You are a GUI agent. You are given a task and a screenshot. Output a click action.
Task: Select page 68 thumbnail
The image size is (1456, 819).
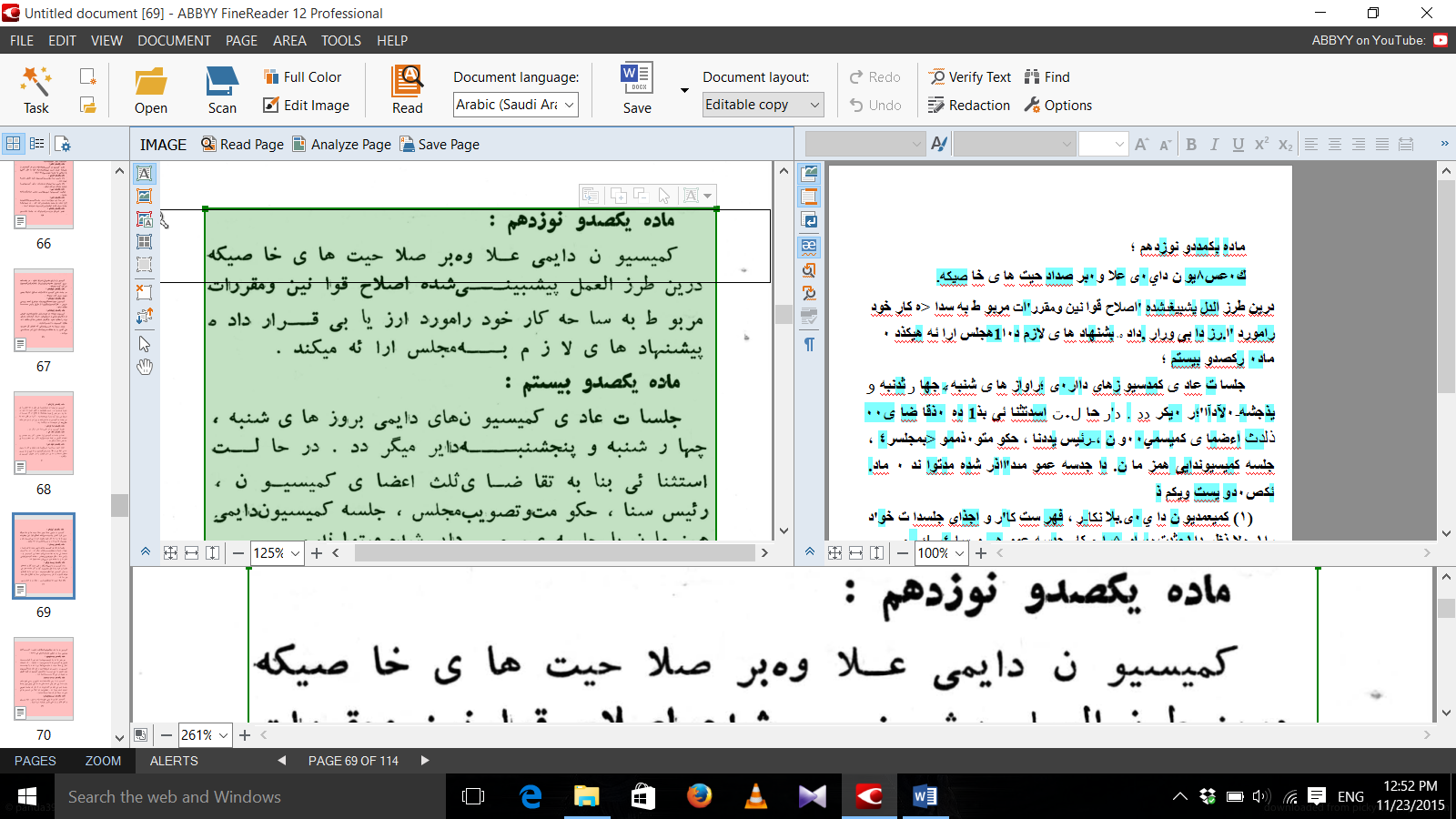point(44,433)
